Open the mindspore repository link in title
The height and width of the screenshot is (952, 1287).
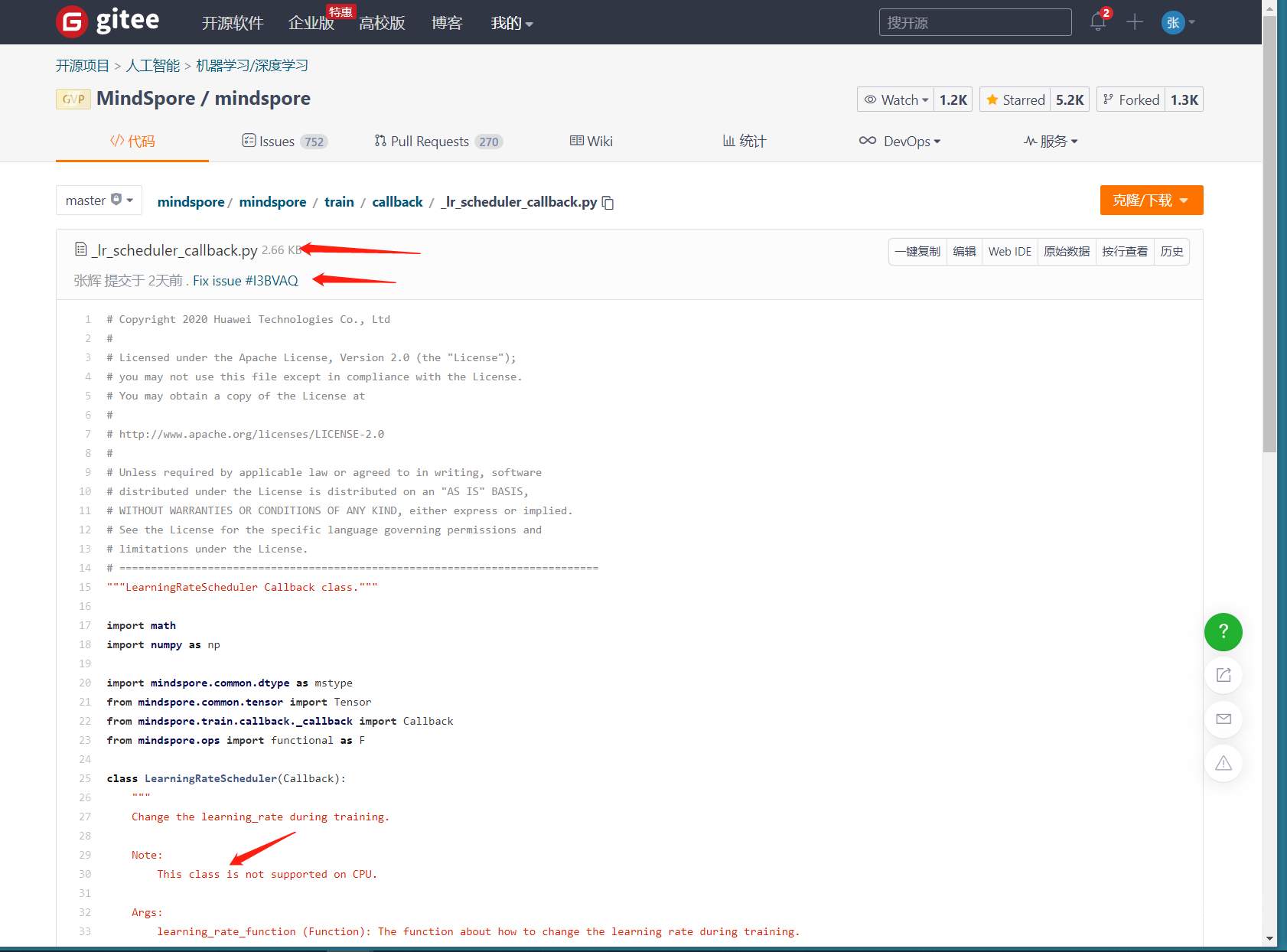coord(262,99)
